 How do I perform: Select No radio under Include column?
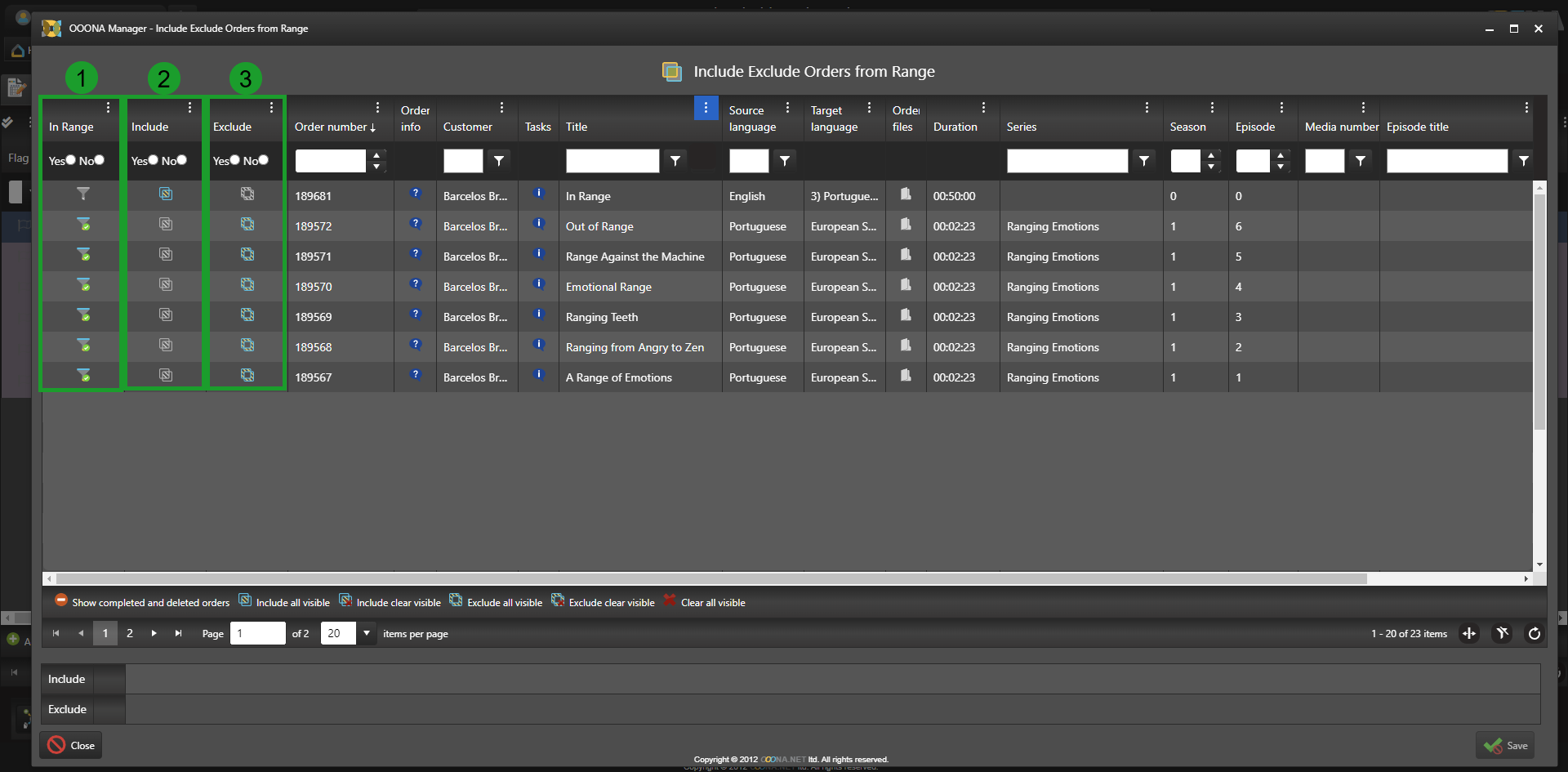(x=181, y=160)
